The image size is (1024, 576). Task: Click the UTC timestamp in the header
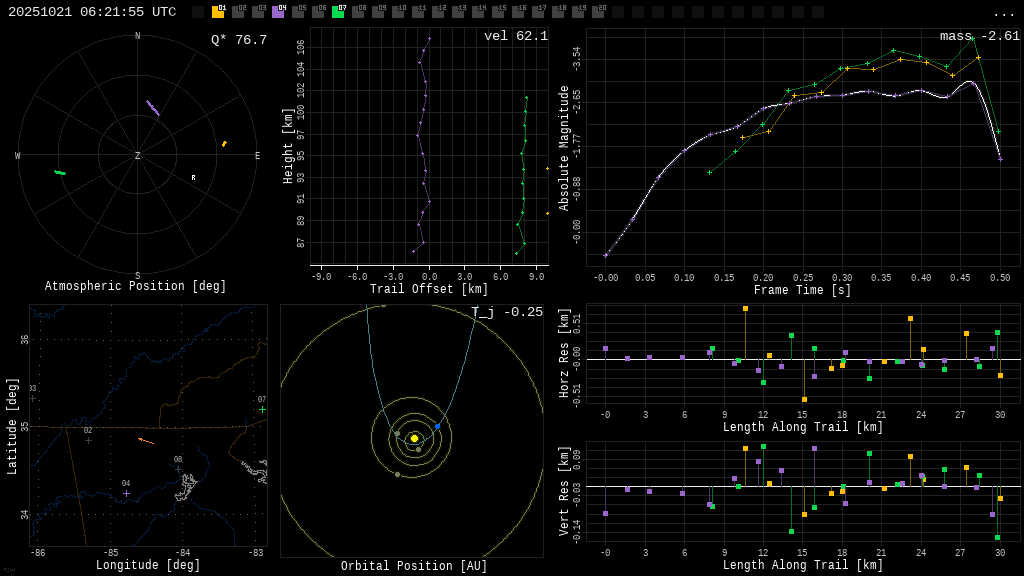92,12
